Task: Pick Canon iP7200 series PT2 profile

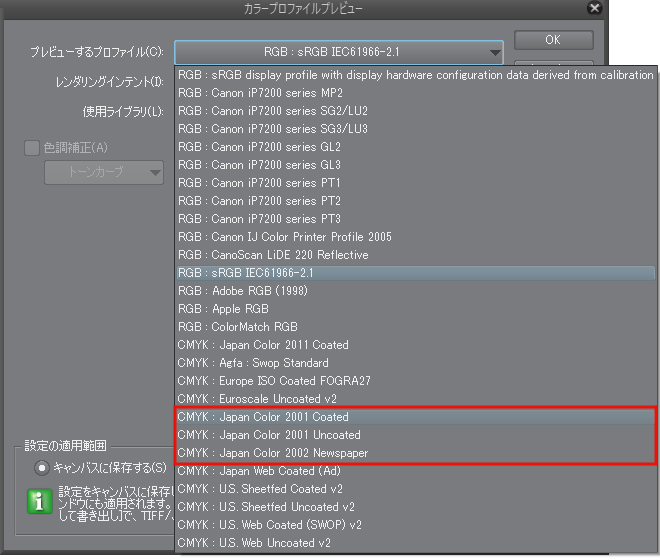Action: (x=415, y=201)
